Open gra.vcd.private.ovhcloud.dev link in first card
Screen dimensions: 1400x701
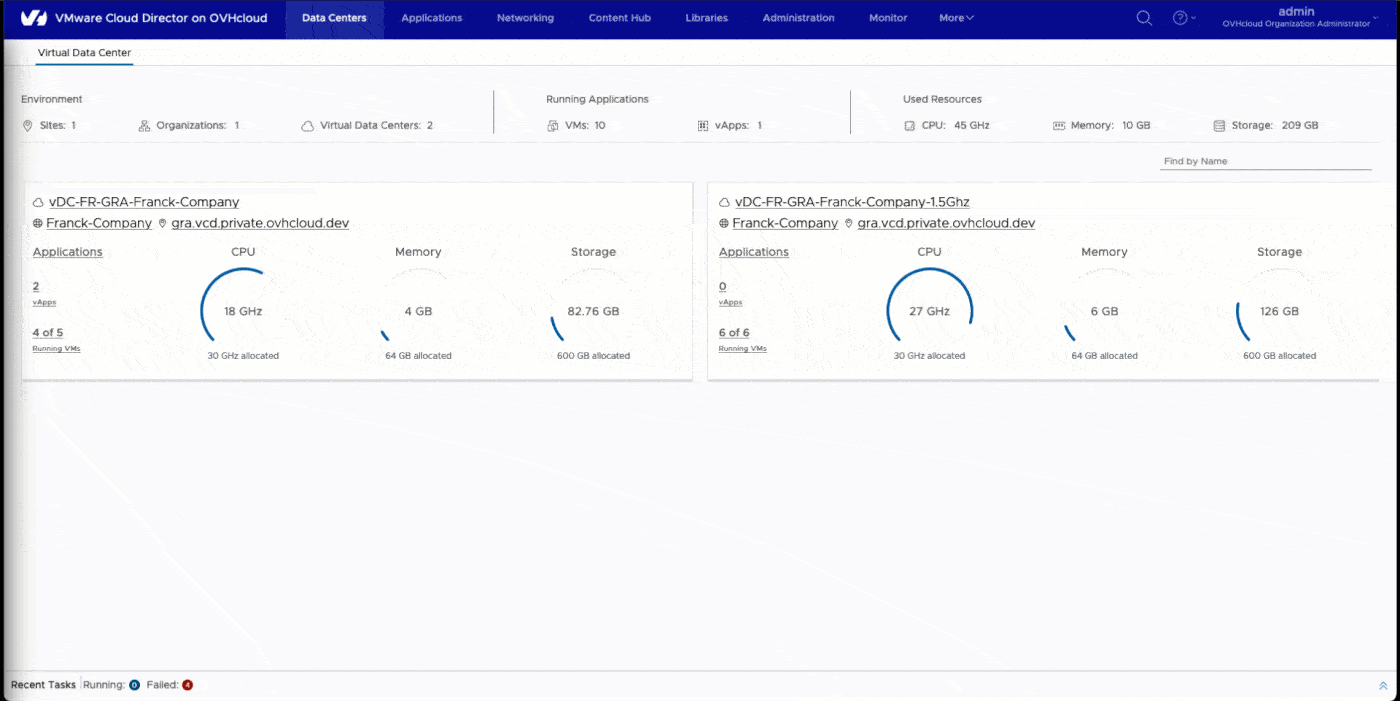pyautogui.click(x=260, y=223)
